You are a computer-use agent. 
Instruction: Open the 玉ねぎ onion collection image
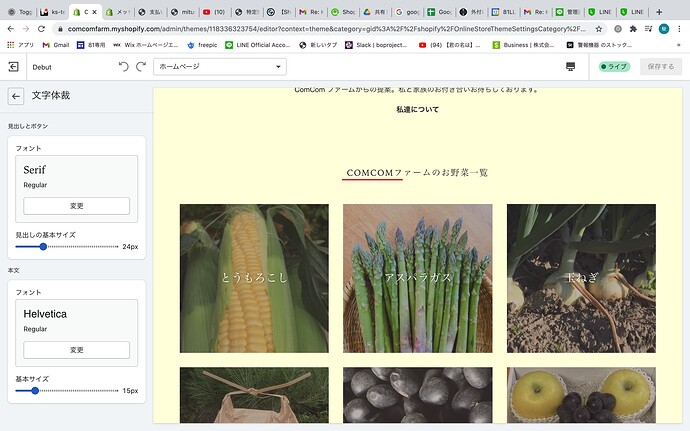click(581, 278)
